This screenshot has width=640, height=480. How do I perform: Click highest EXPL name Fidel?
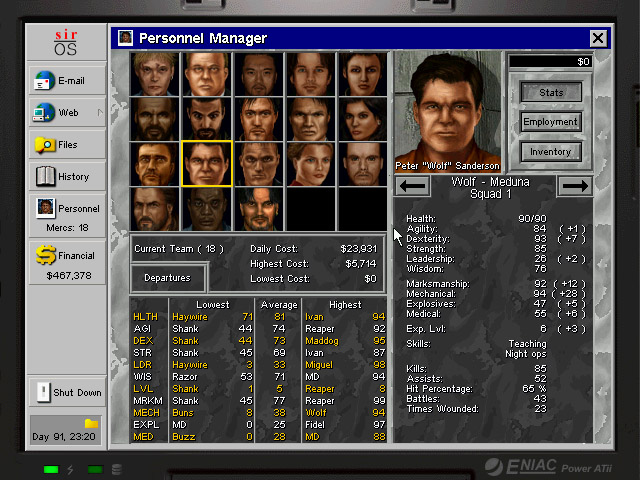[315, 425]
